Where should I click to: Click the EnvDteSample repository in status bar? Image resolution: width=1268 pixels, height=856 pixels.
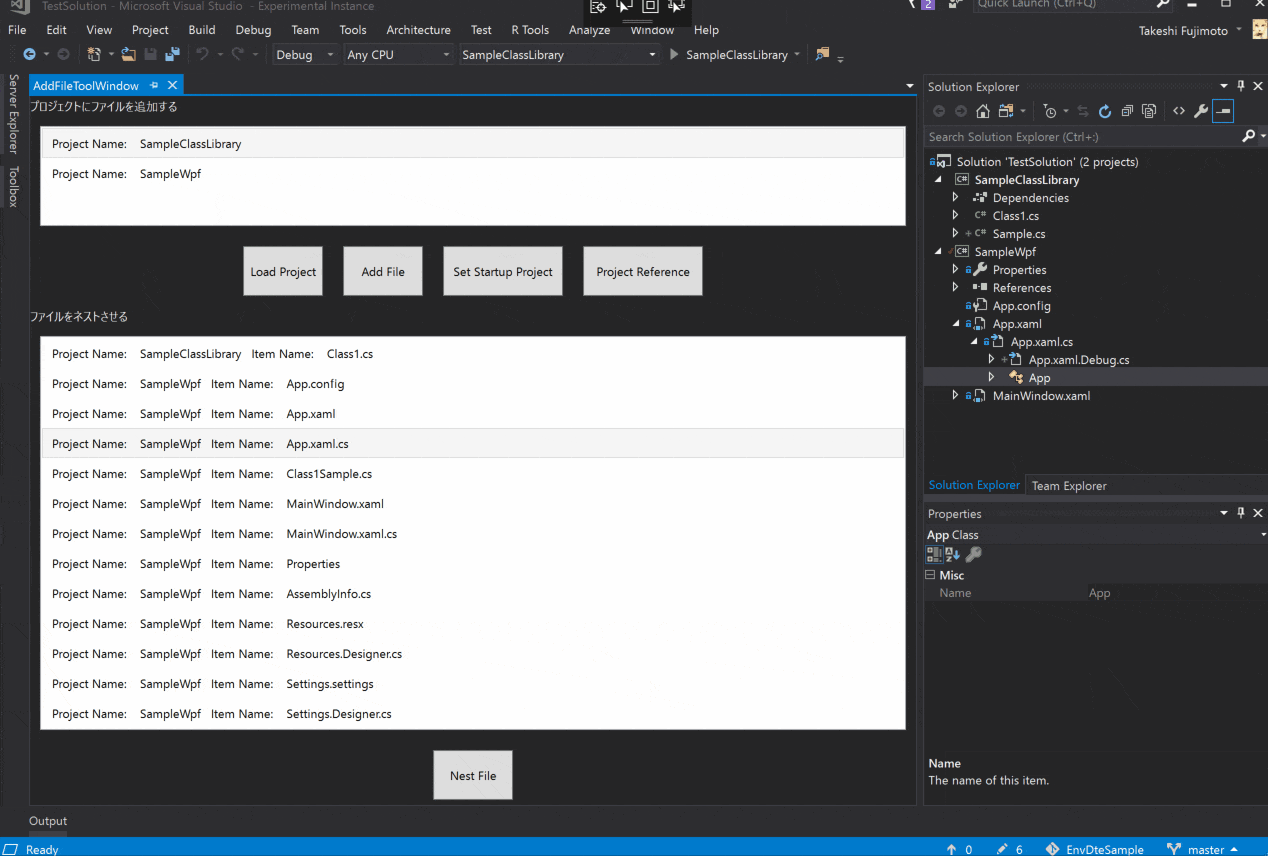pyautogui.click(x=1094, y=849)
